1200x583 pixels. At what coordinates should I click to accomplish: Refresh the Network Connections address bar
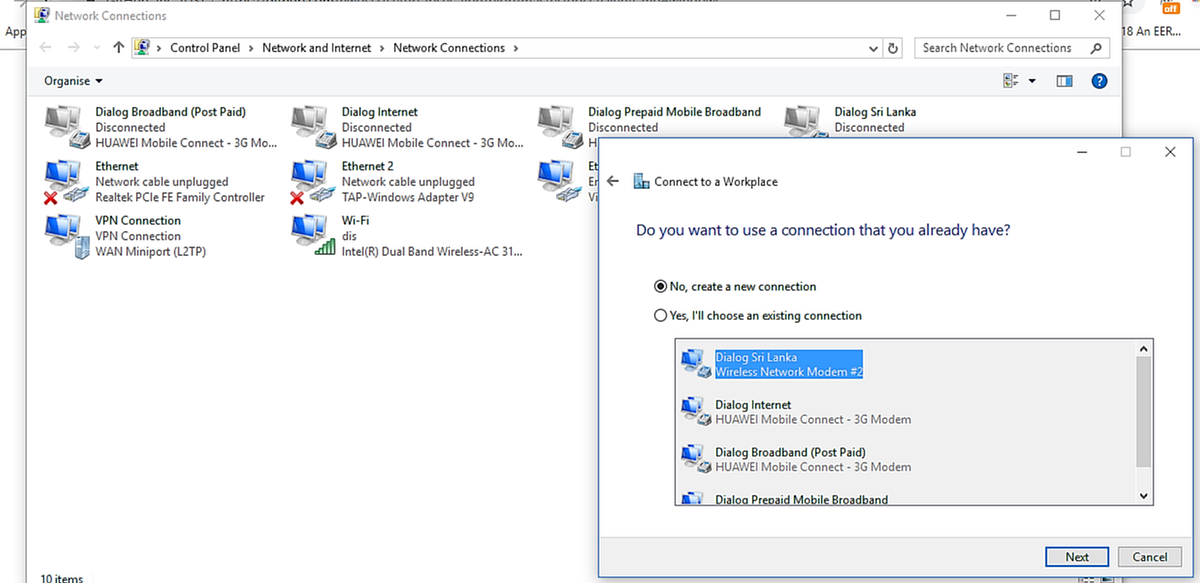[894, 48]
